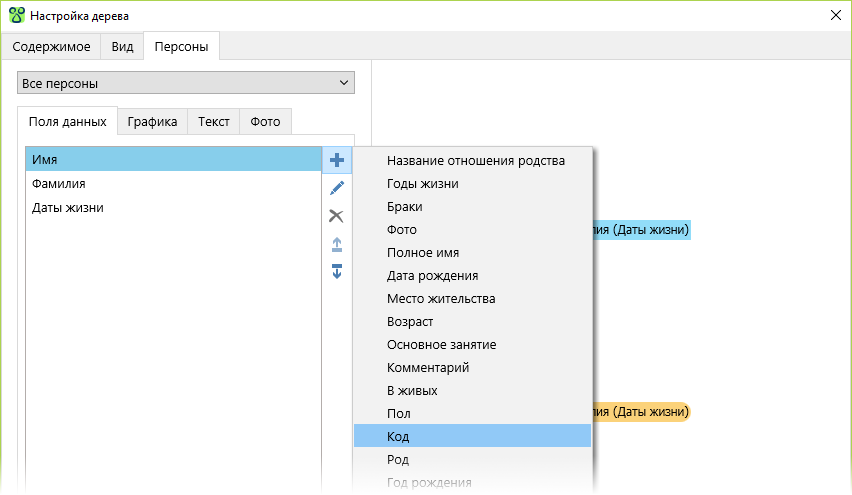Click the application logo in title bar

[x=16, y=16]
